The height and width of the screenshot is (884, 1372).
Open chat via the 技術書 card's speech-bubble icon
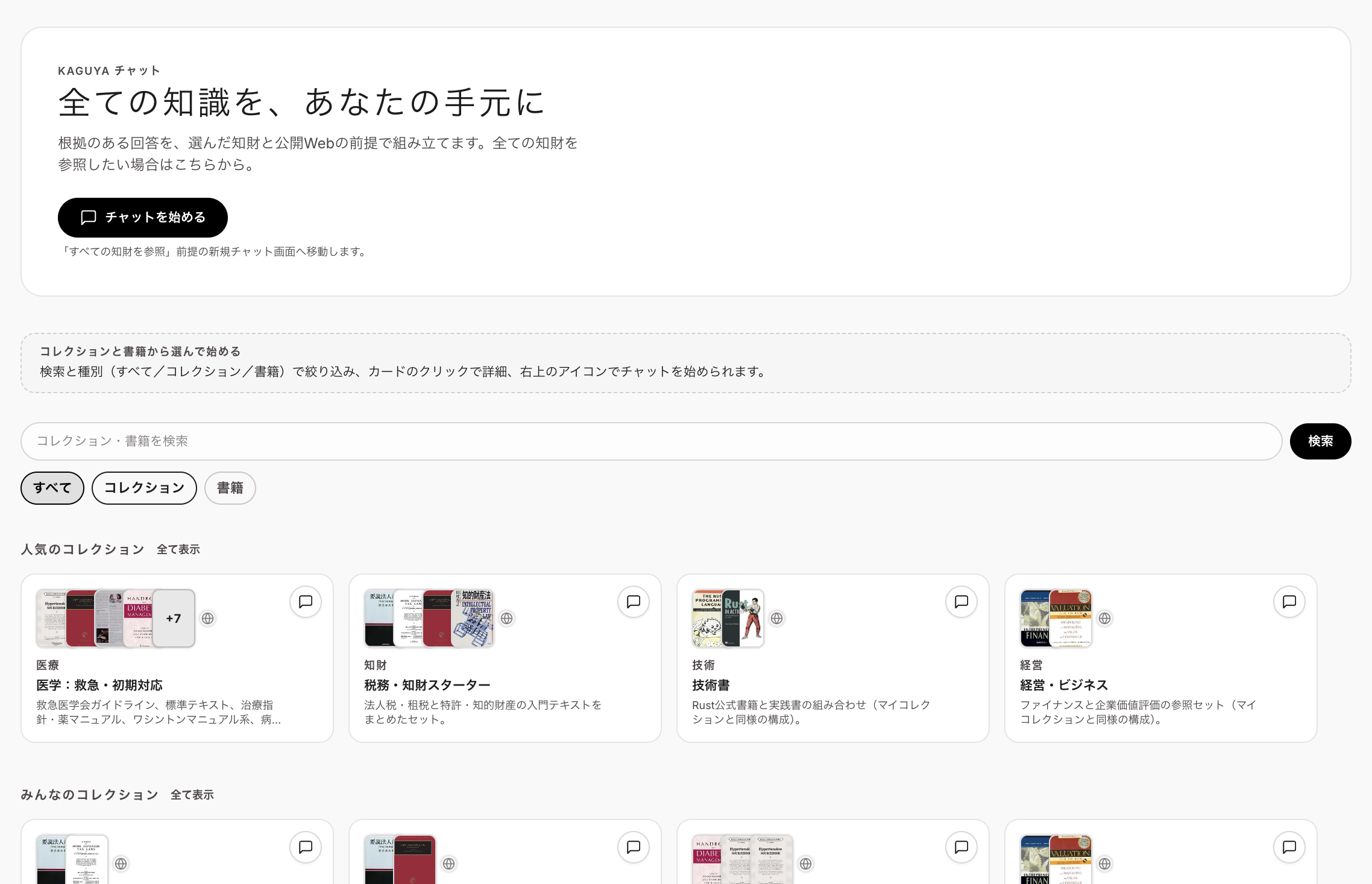tap(961, 602)
